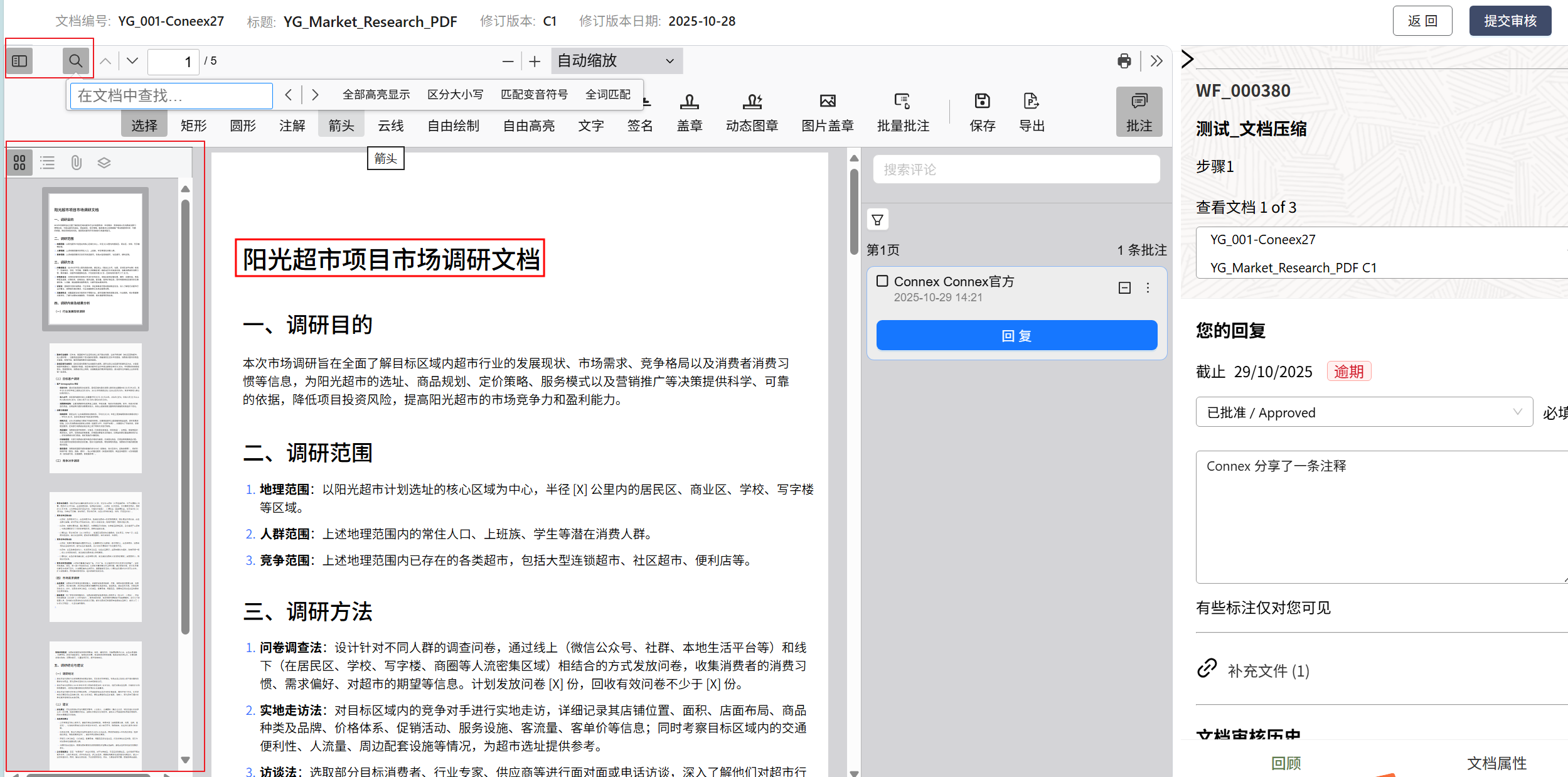1568x777 pixels.
Task: Click the document search magnifier icon
Action: tap(75, 61)
